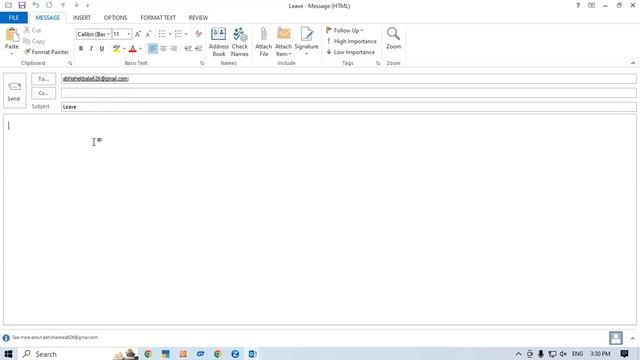Viewport: 640px width, 360px height.
Task: Switch to the OPTIONS ribbon tab
Action: coord(116,18)
